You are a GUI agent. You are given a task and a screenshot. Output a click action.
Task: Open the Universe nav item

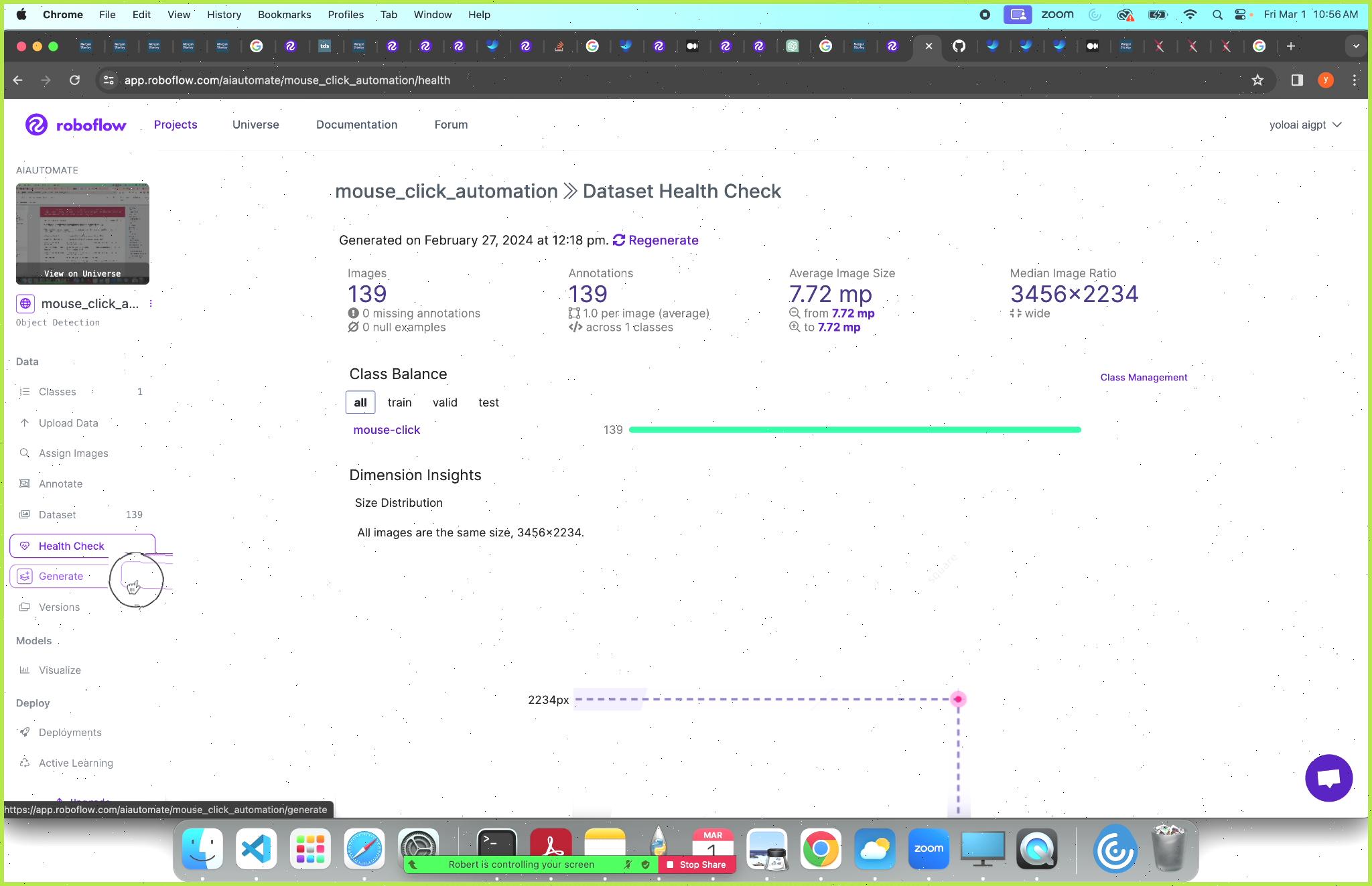(x=256, y=125)
